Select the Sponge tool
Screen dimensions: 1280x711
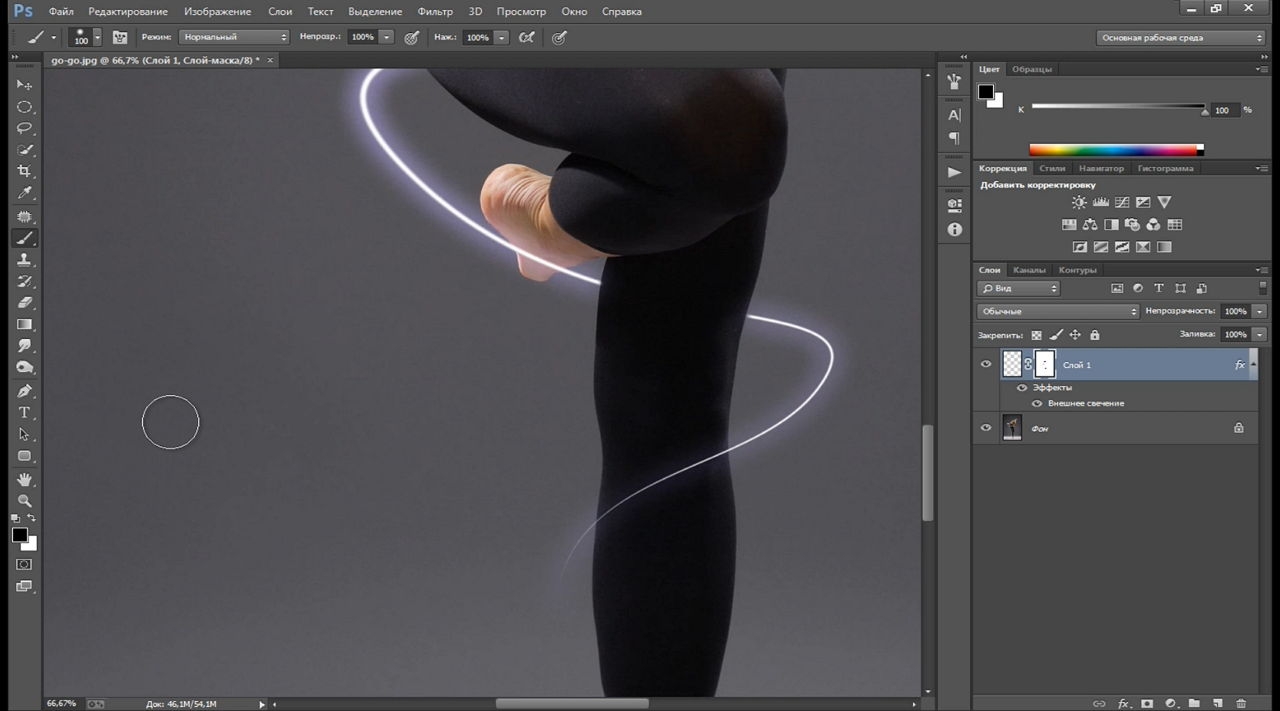pos(25,368)
